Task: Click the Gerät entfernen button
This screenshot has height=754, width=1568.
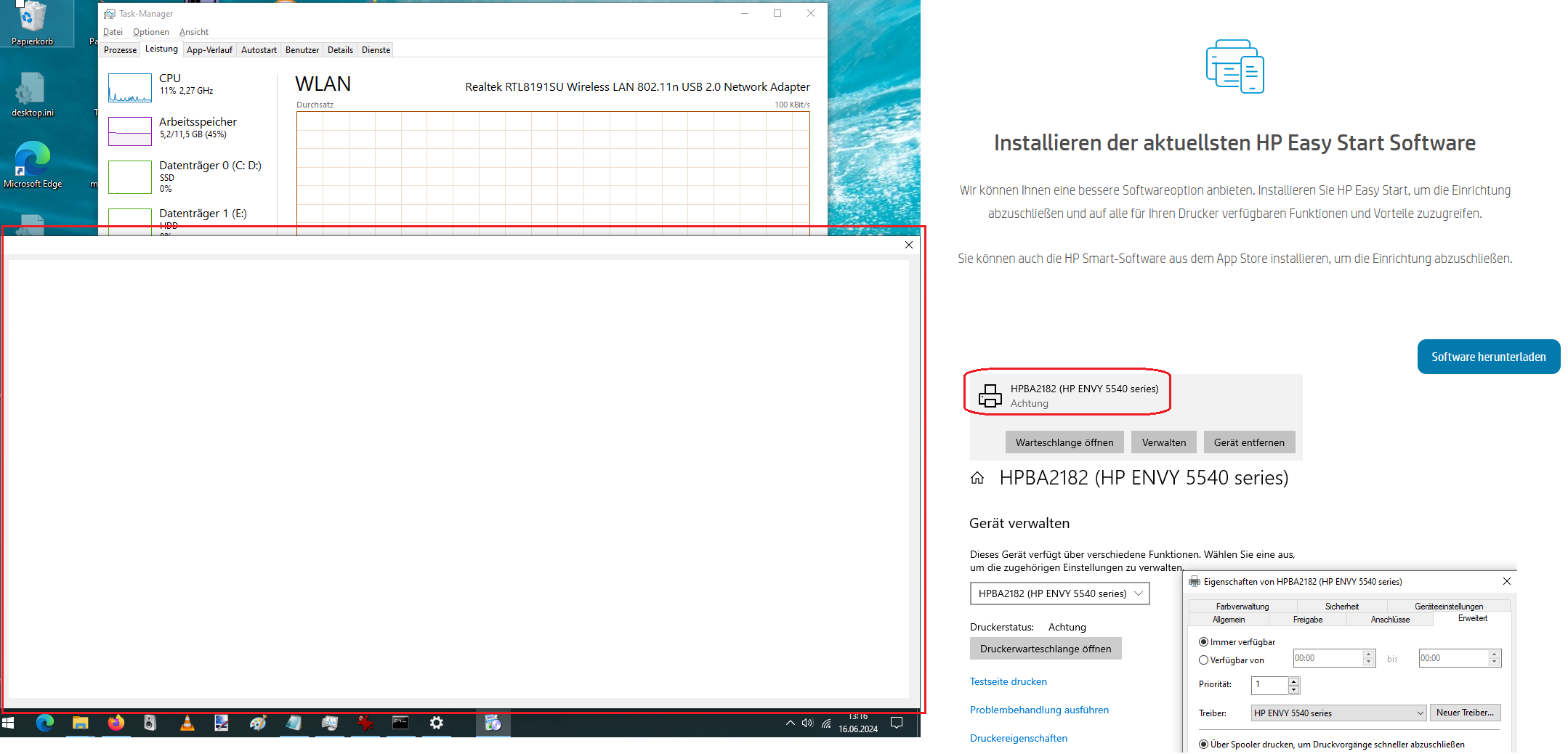Action: click(x=1249, y=442)
